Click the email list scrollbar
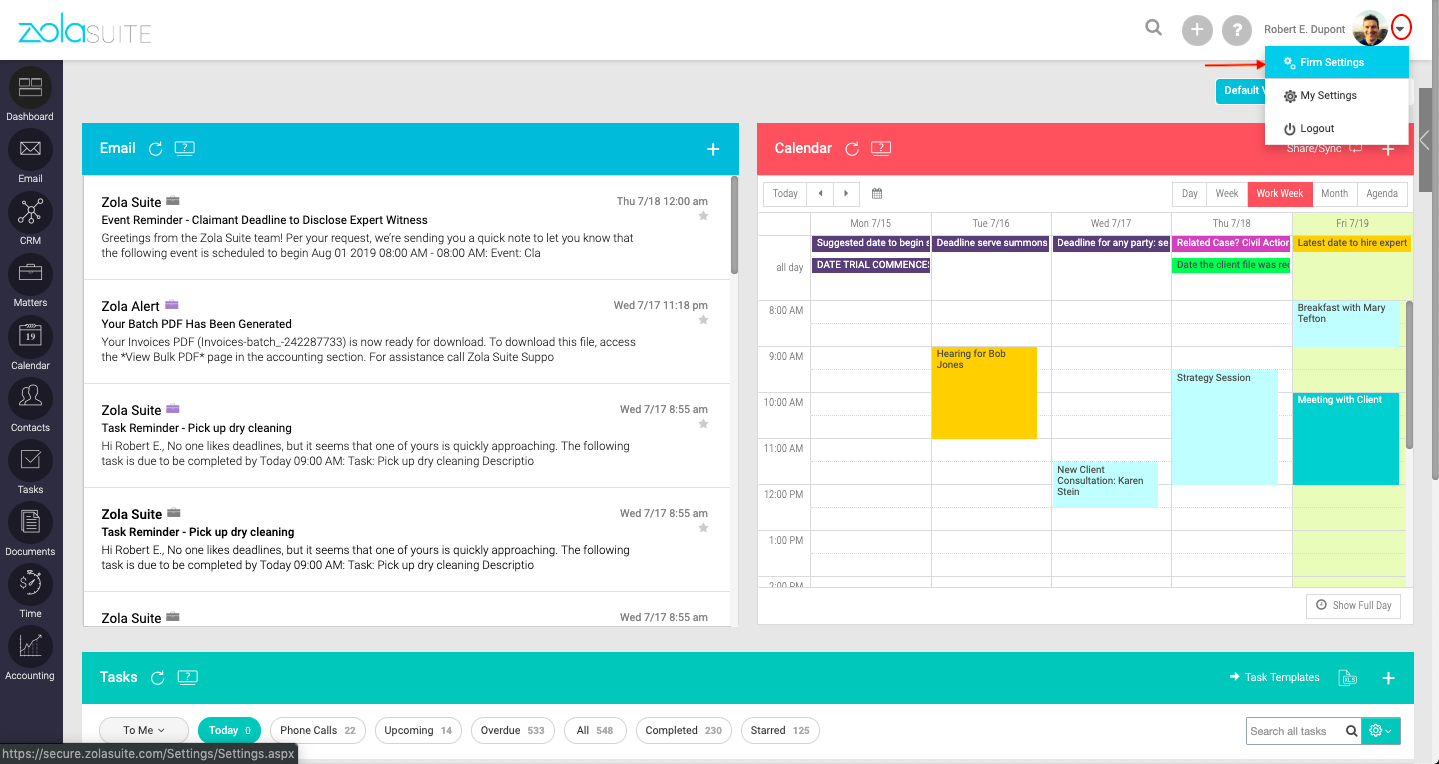 [735, 225]
